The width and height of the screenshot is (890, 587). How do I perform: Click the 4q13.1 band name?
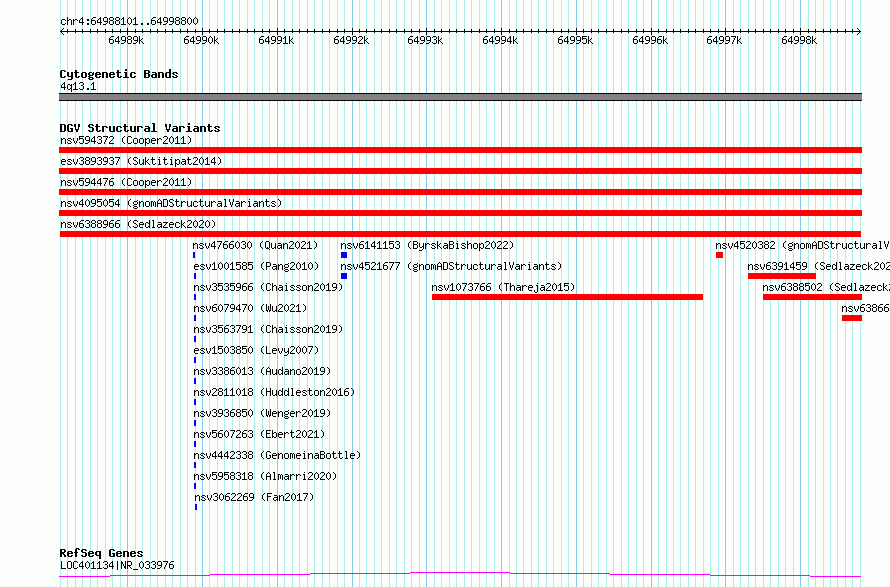(x=78, y=86)
